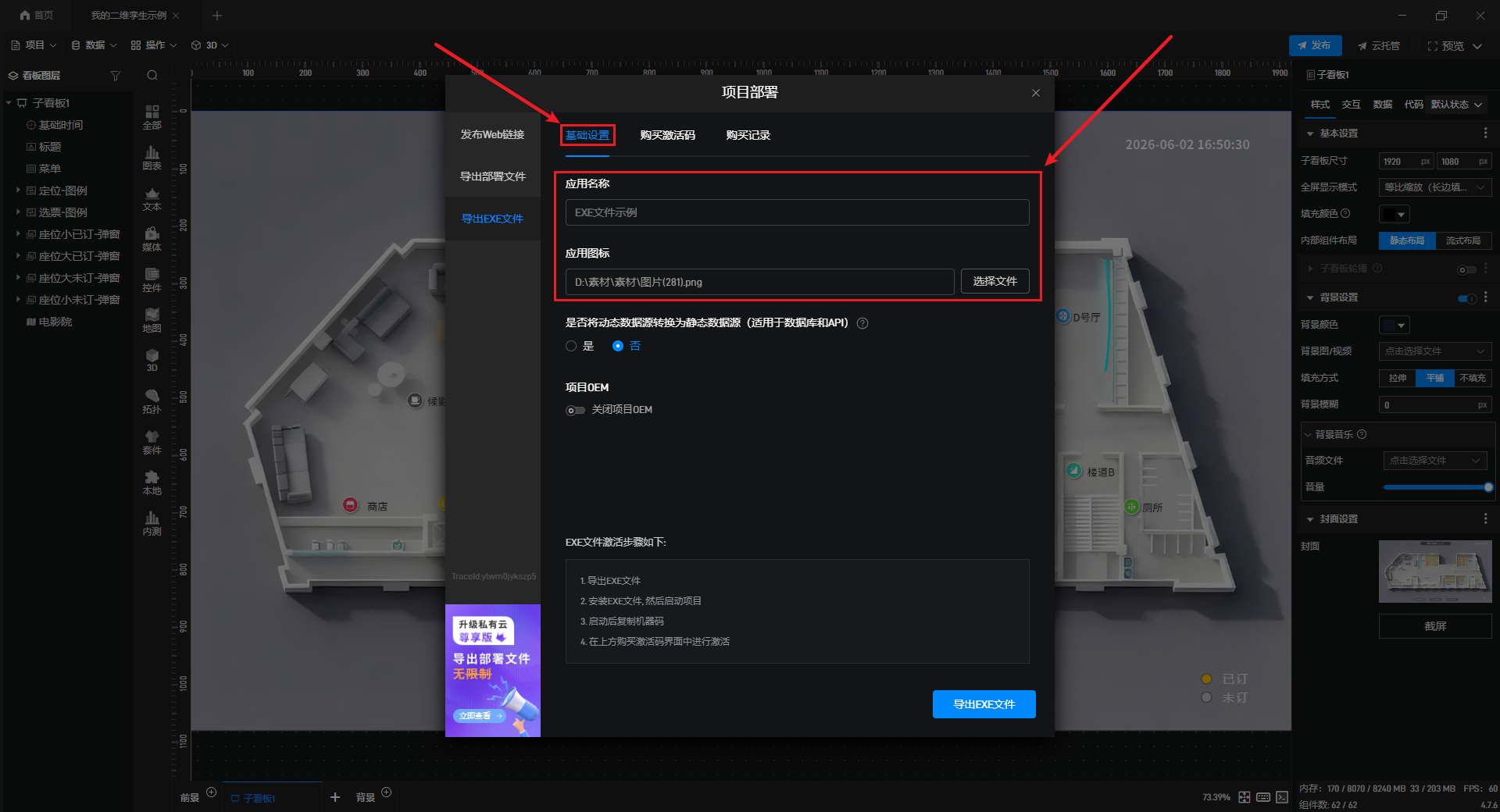Open the dropdown arrow next to 预览
This screenshot has width=1500, height=812.
point(1477,46)
